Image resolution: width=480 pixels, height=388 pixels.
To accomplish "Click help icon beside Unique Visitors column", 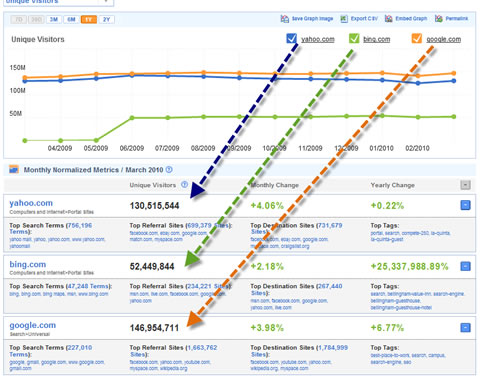I will 184,184.
